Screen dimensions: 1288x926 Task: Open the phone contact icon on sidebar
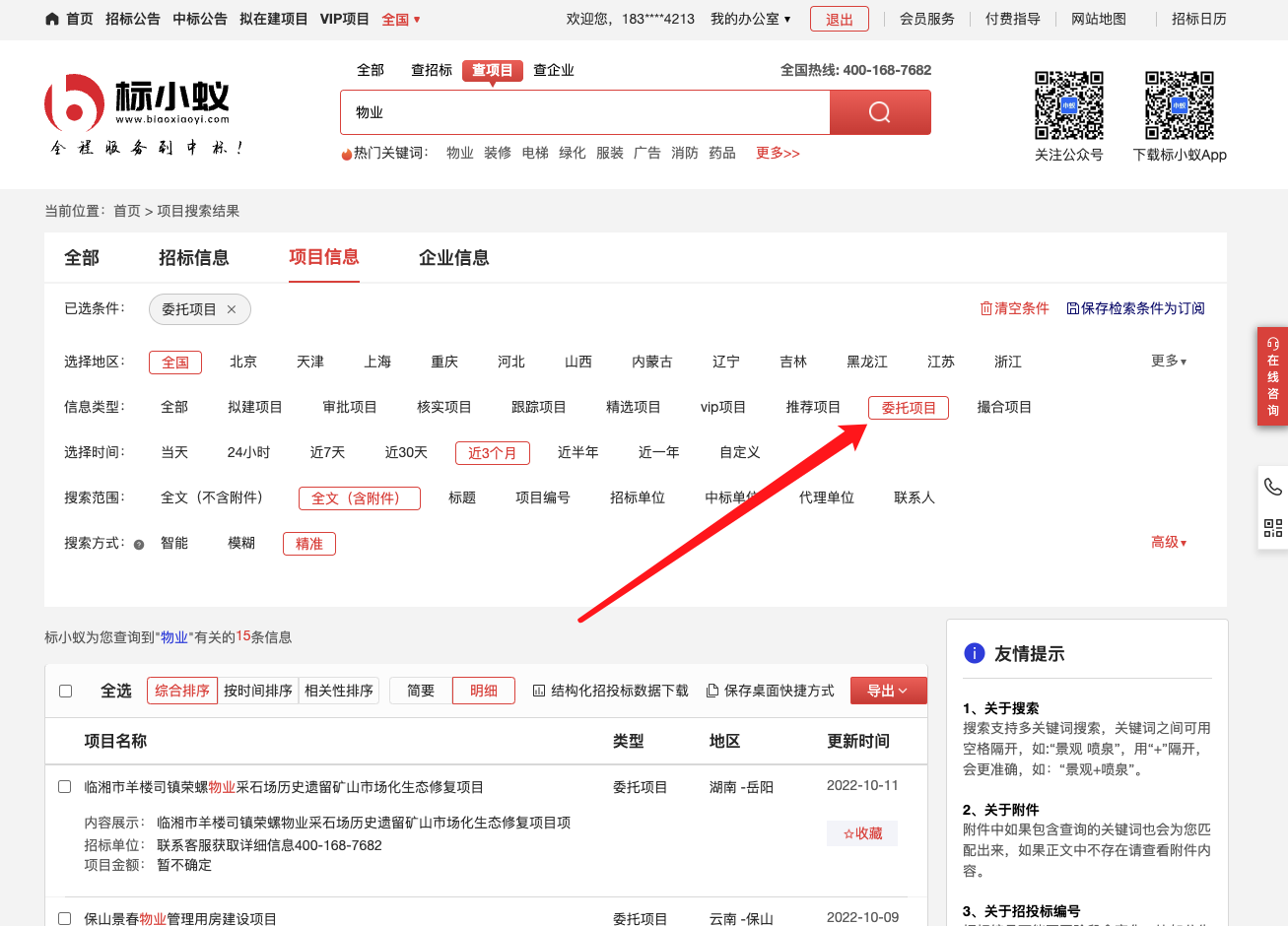click(1272, 487)
